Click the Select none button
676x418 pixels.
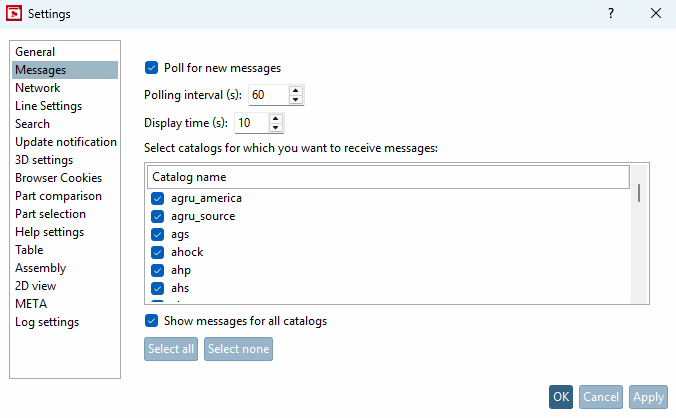click(x=239, y=349)
